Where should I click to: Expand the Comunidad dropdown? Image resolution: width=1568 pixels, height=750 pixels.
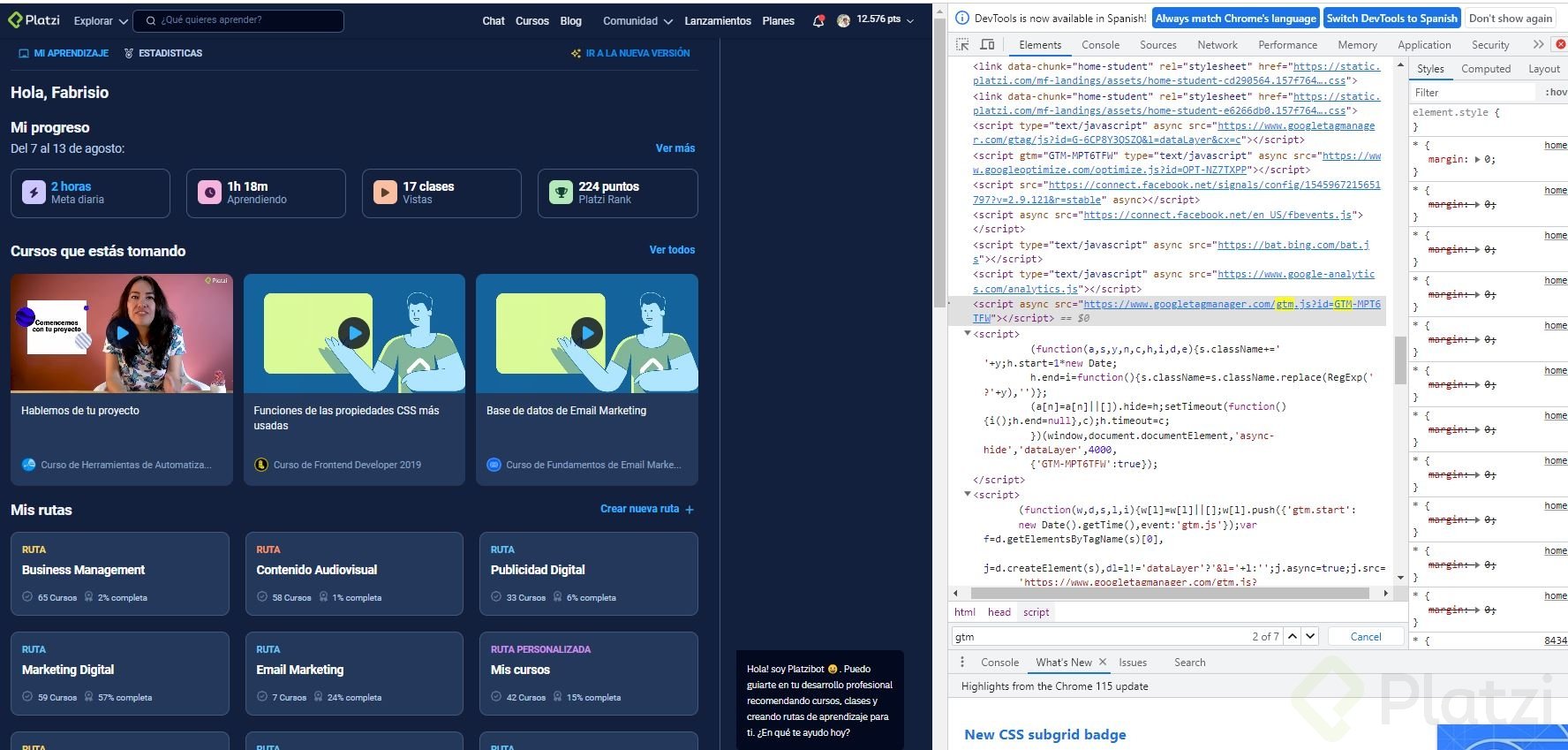[637, 20]
